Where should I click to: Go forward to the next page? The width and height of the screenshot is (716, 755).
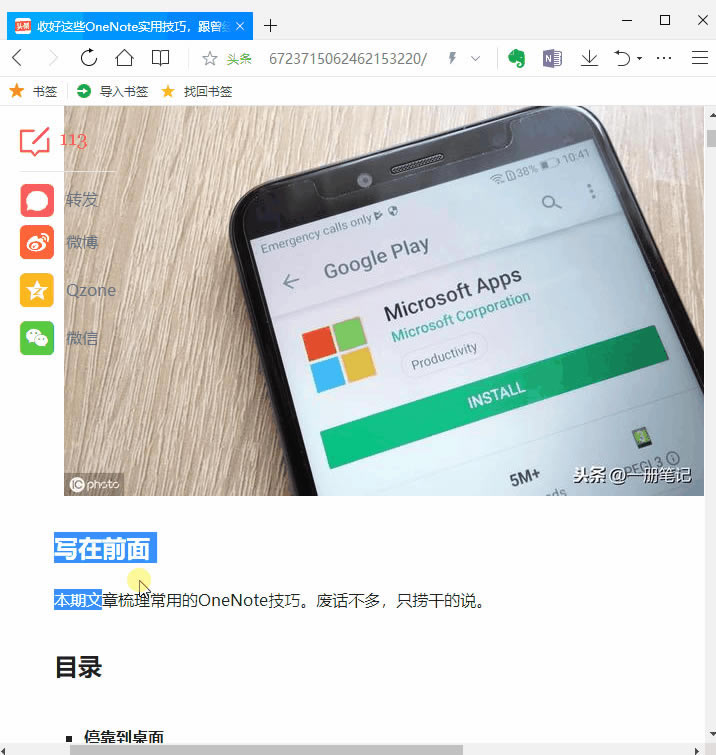(x=52, y=58)
